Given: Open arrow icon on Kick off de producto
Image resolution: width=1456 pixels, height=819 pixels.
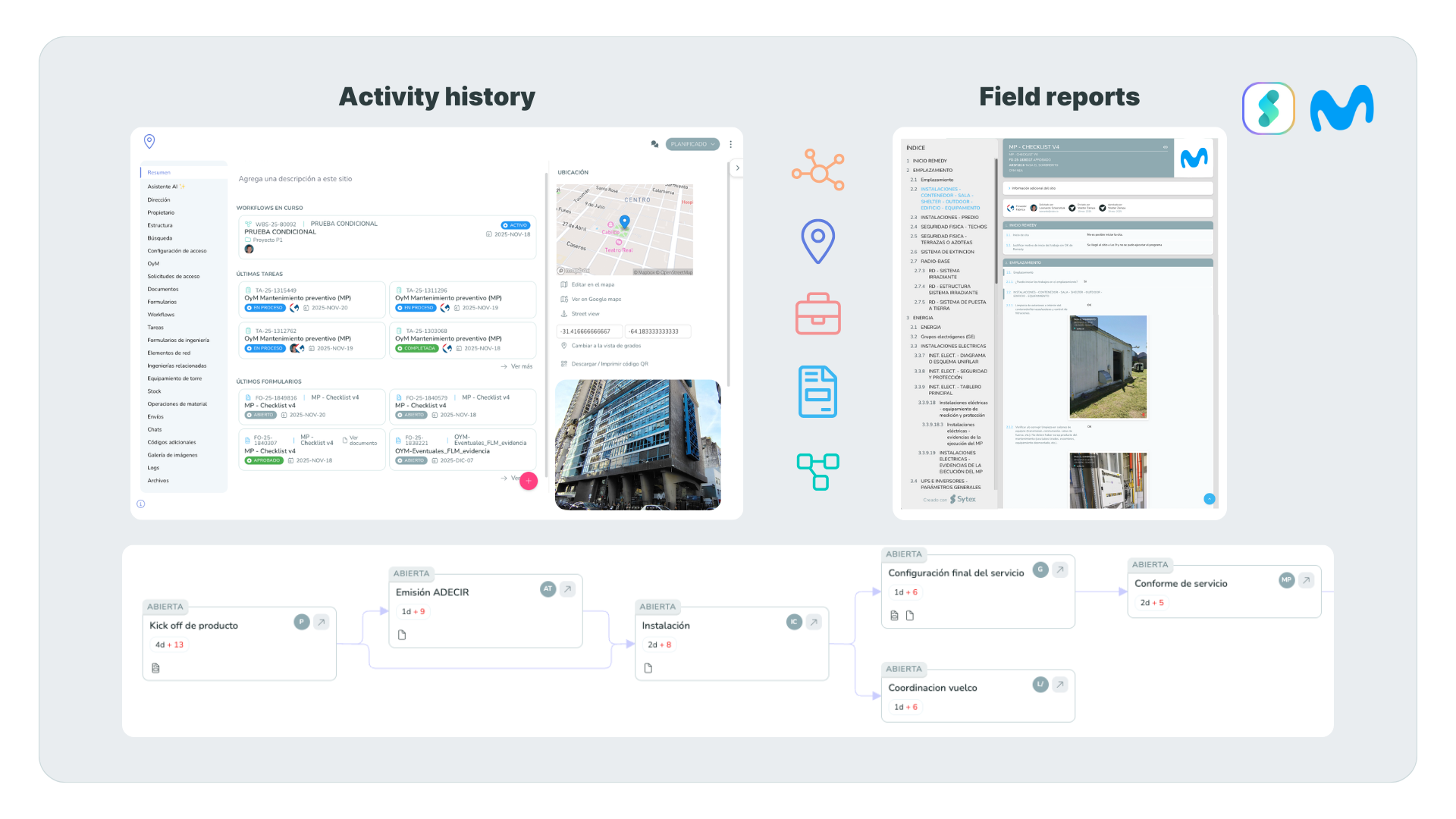Looking at the screenshot, I should pos(322,623).
